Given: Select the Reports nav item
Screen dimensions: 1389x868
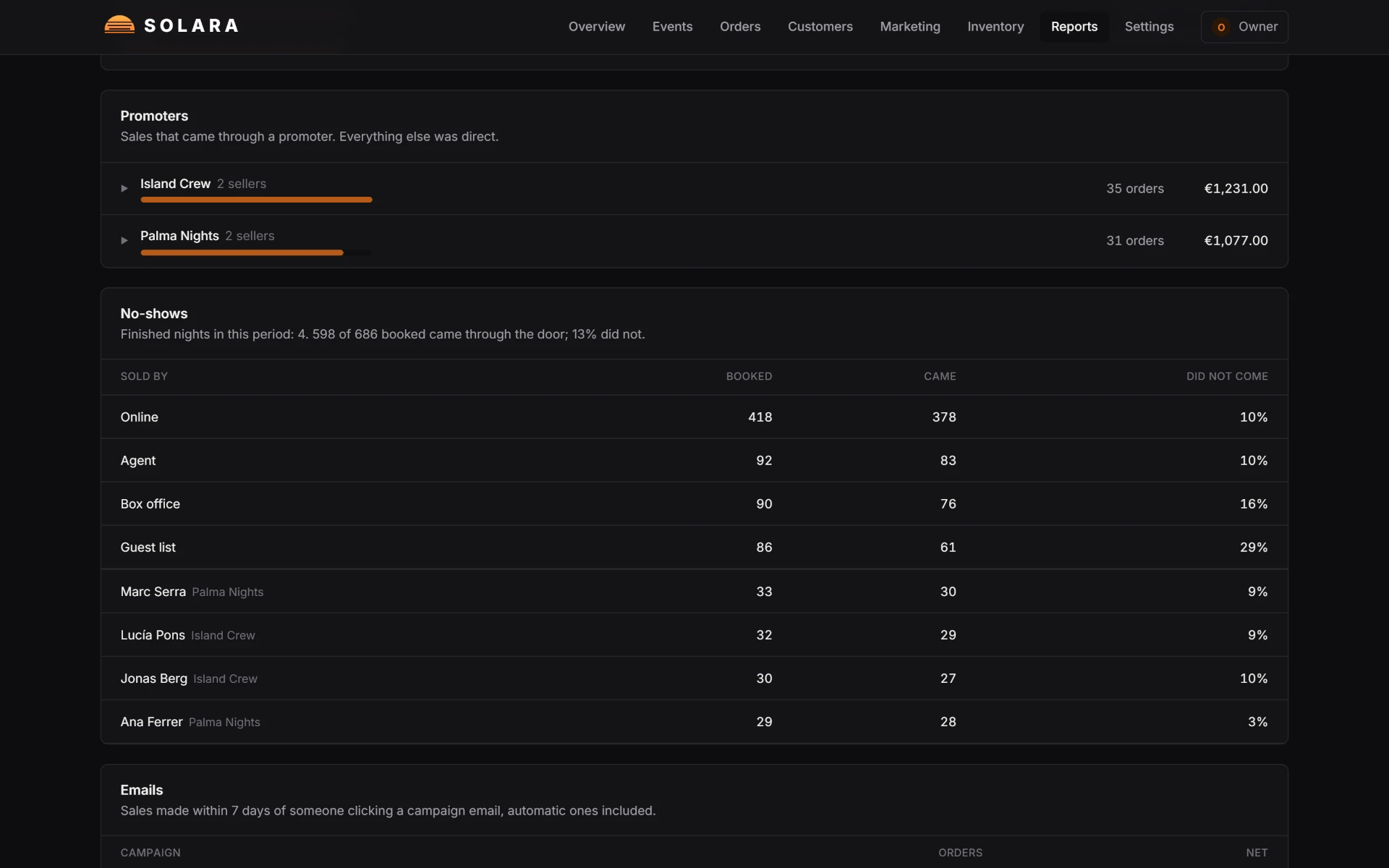Looking at the screenshot, I should click(x=1074, y=27).
